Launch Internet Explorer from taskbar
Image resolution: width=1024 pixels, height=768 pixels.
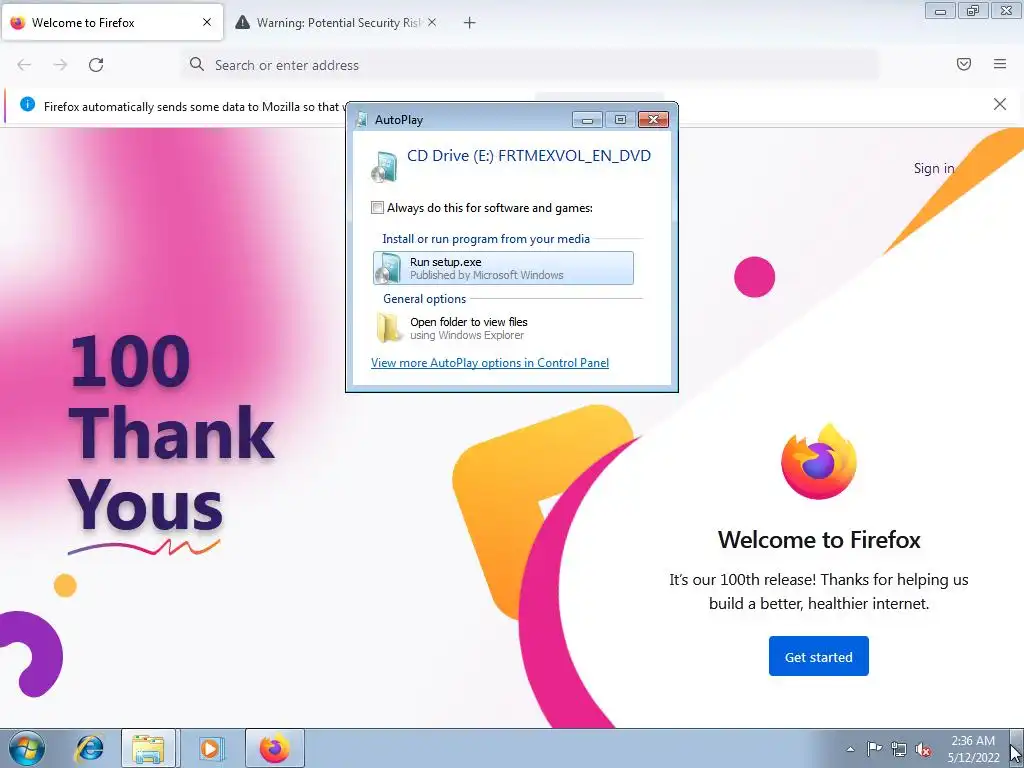(89, 748)
